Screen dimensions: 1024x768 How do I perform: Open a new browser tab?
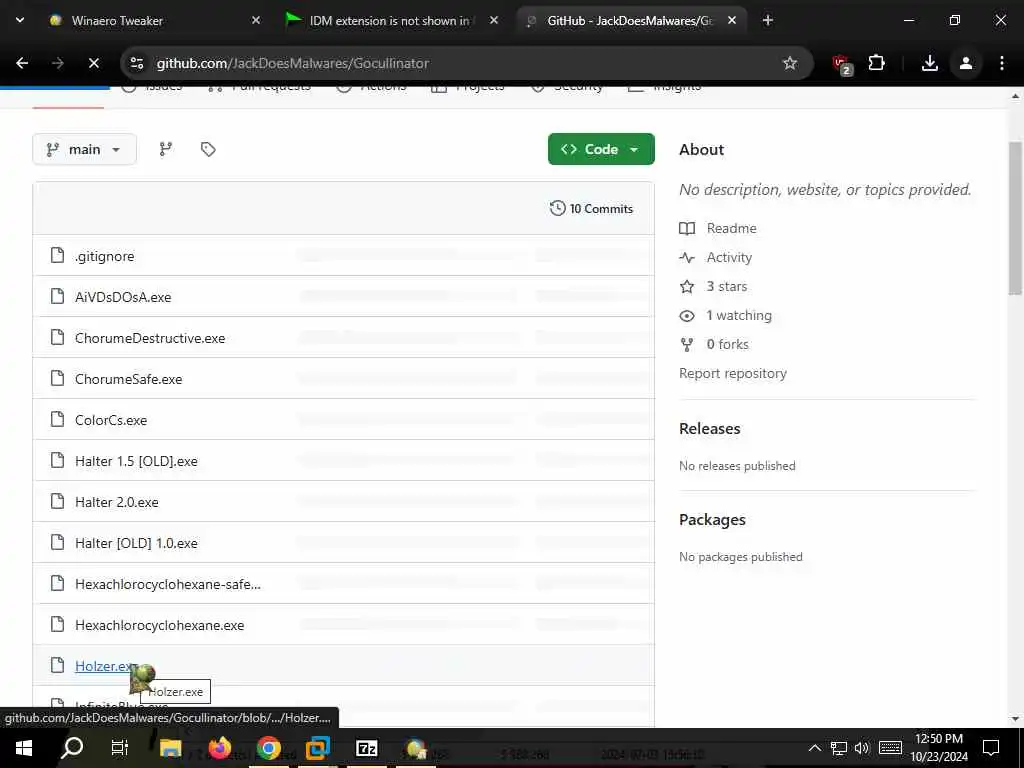coord(768,20)
